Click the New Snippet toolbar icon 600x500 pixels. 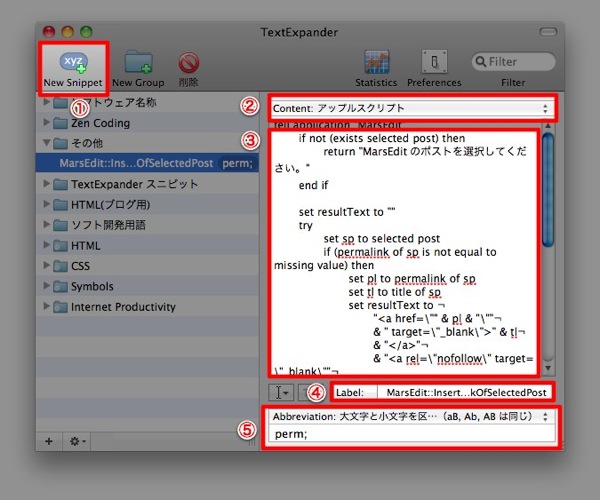[73, 63]
